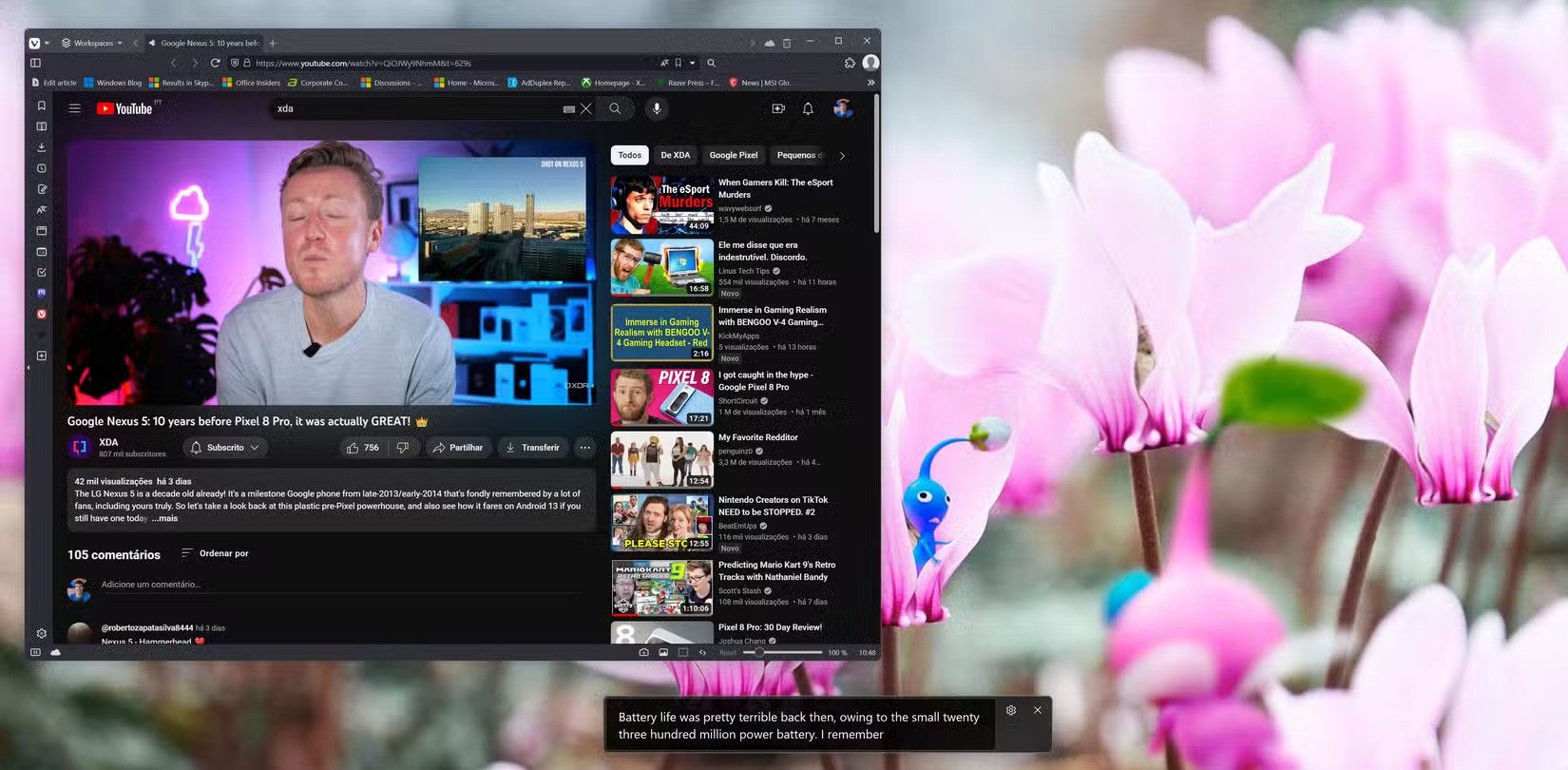
Task: Click live captions settings gear
Action: point(1011,710)
